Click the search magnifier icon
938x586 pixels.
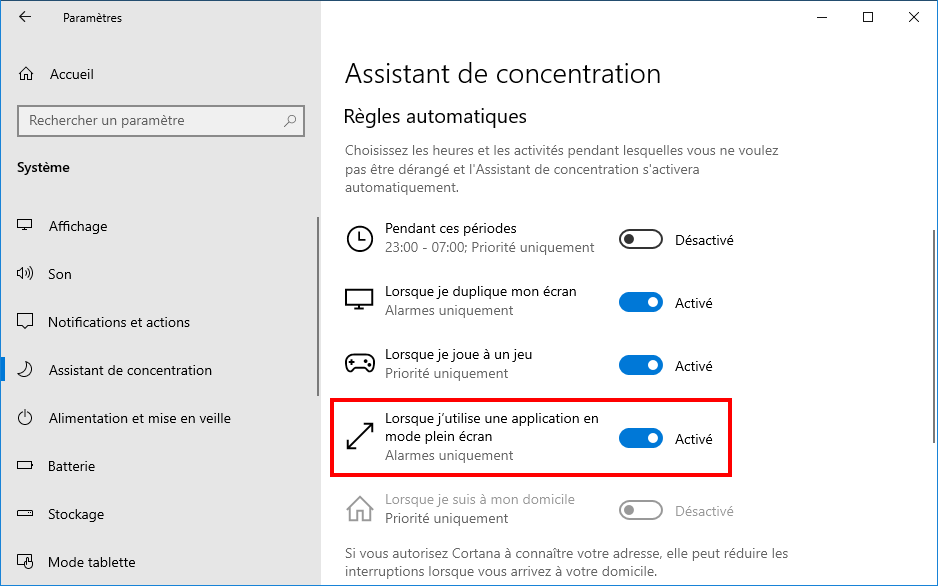pyautogui.click(x=290, y=121)
